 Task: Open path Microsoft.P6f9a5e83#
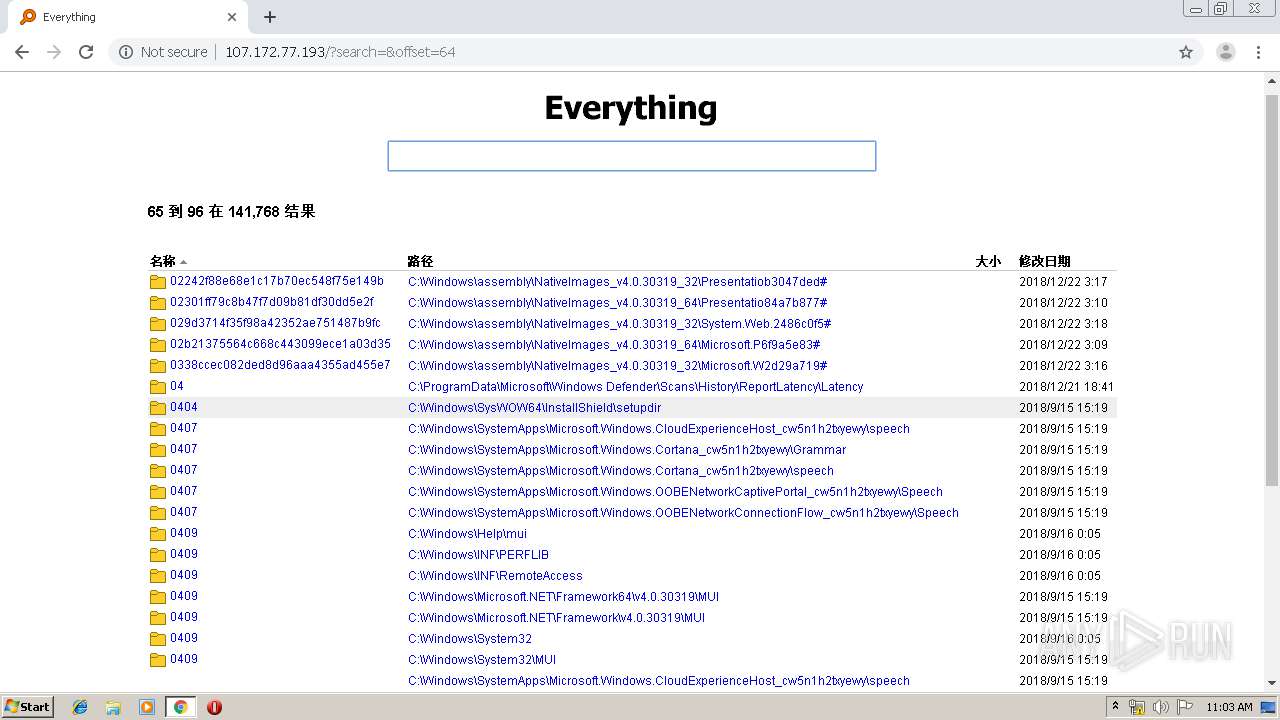tap(614, 345)
